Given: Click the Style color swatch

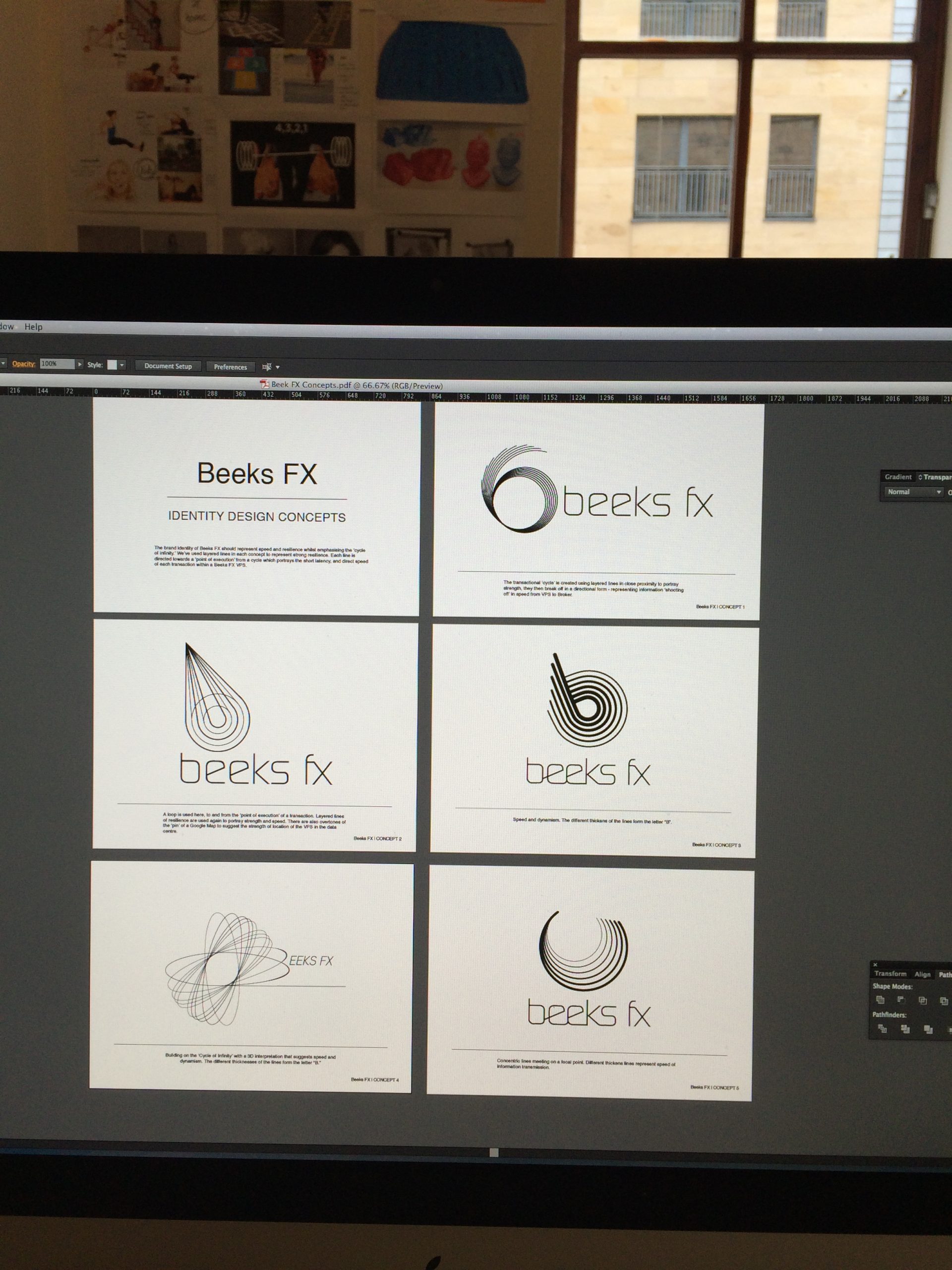Looking at the screenshot, I should 113,365.
